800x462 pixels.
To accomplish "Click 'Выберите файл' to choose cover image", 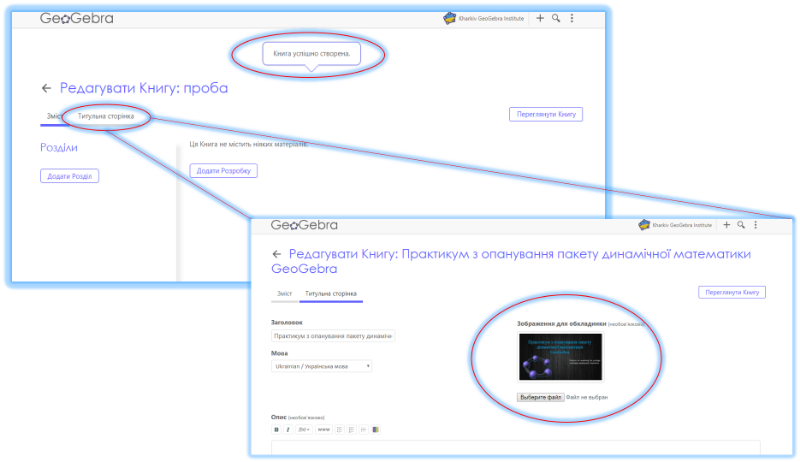I will pos(541,397).
